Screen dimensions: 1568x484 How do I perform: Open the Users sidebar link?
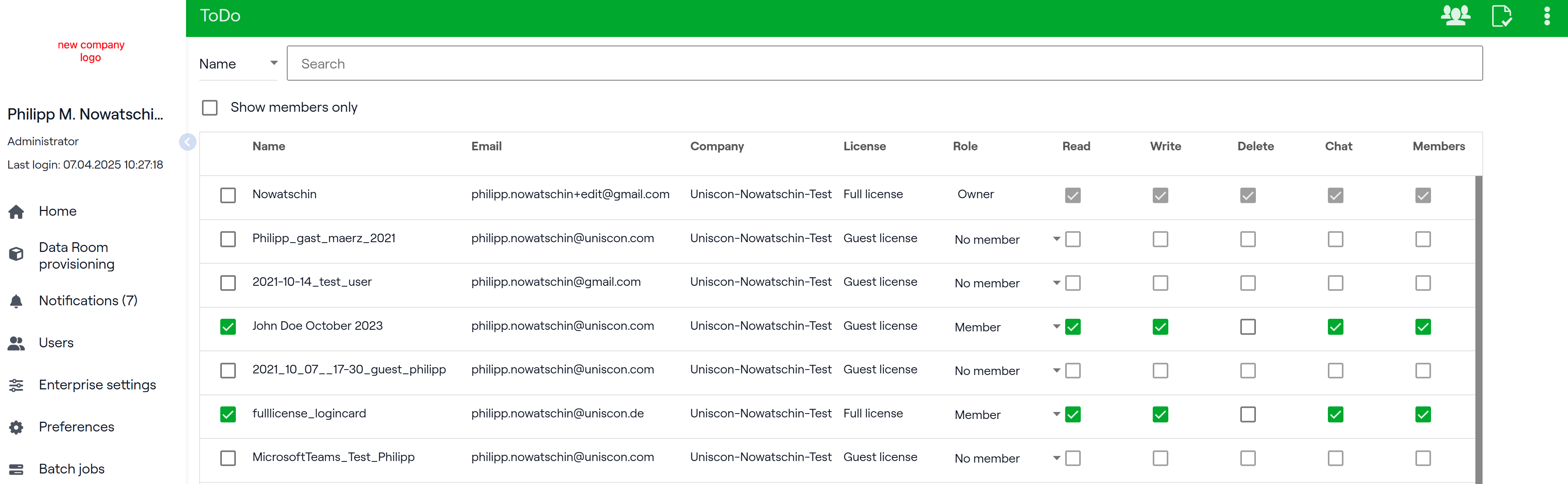pos(56,343)
